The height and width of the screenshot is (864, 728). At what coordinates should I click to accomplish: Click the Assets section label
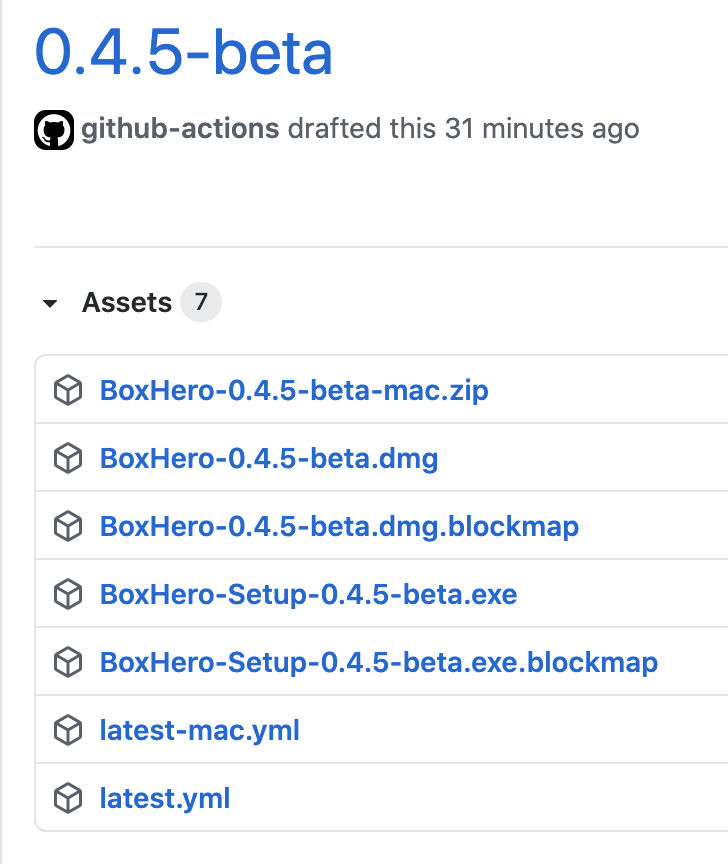point(127,303)
